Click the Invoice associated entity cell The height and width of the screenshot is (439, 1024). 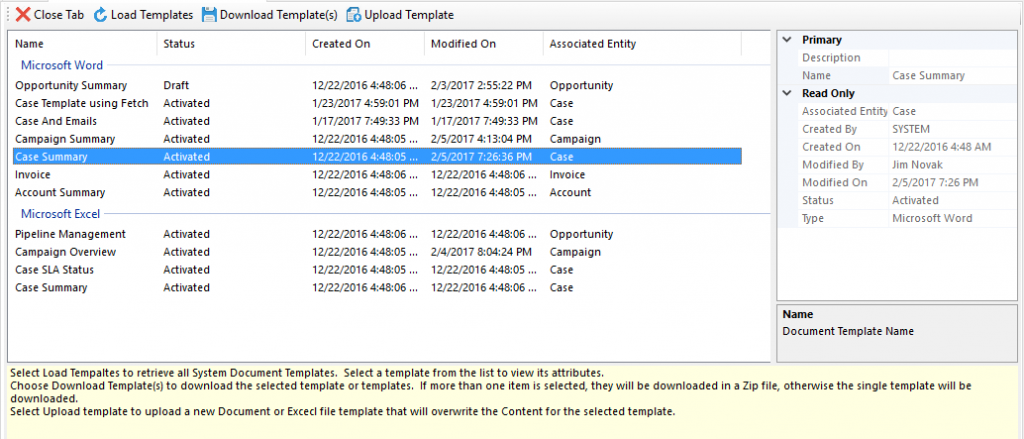point(567,174)
